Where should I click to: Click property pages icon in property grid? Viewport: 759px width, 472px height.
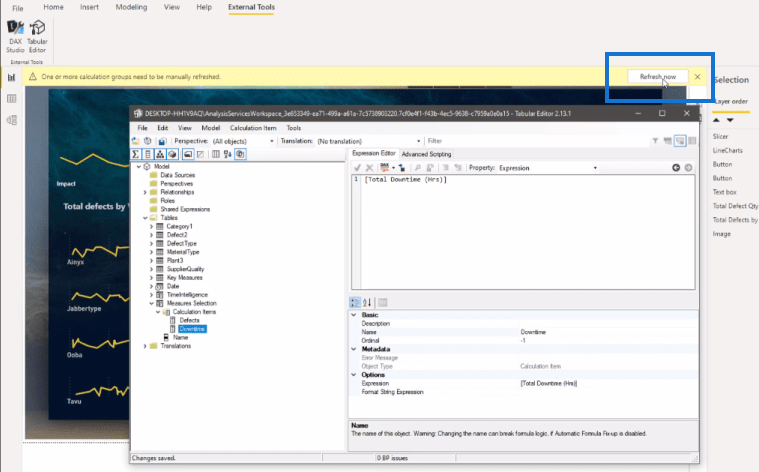382,303
